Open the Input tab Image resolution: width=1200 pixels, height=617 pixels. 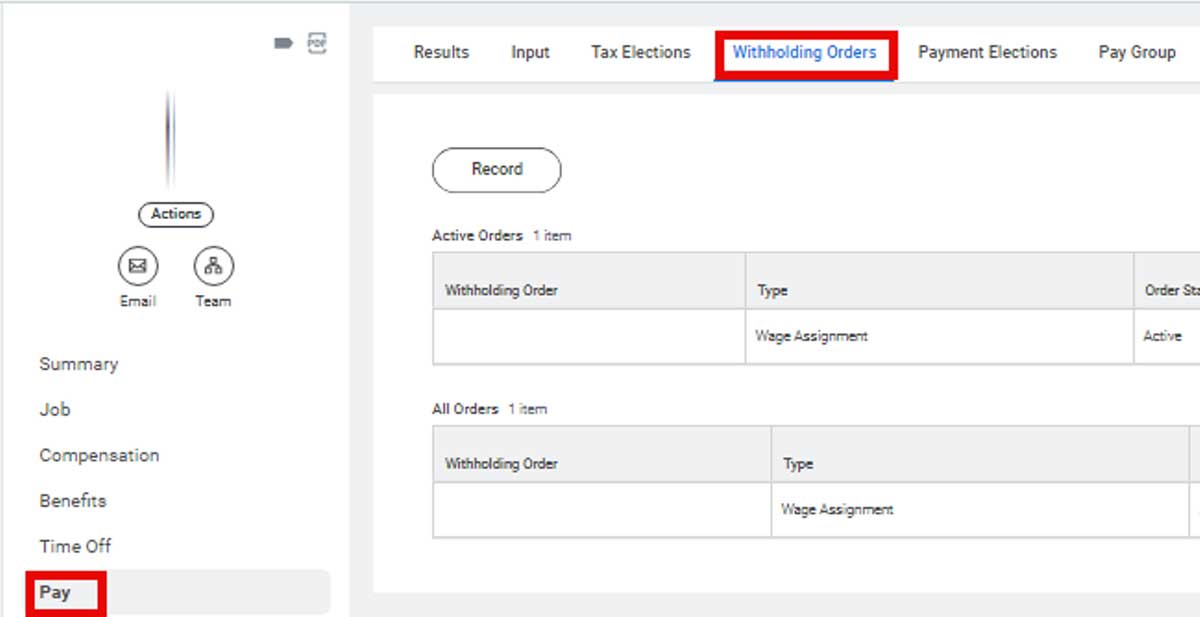pyautogui.click(x=530, y=52)
